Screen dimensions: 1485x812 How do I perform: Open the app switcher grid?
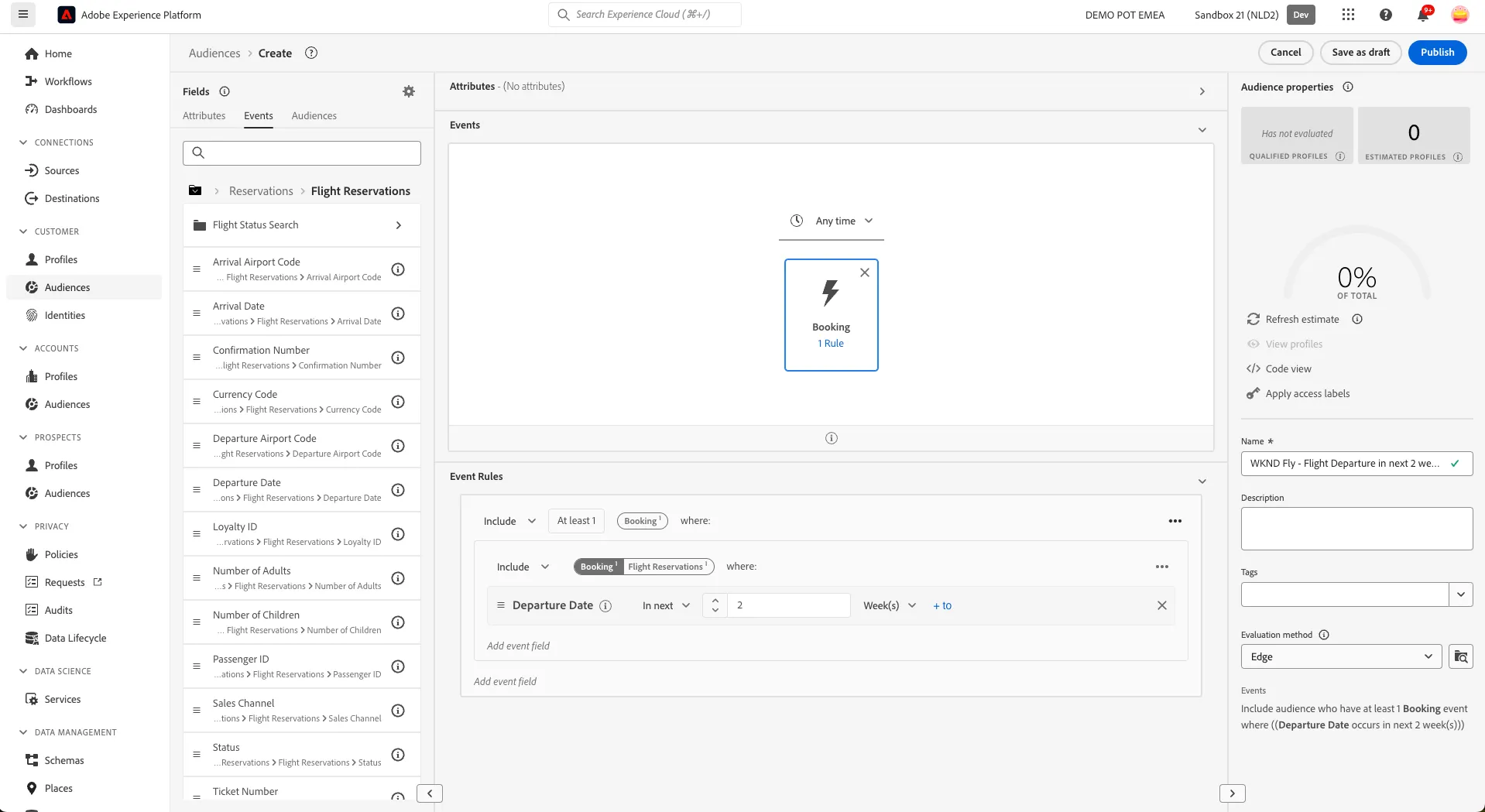point(1348,15)
